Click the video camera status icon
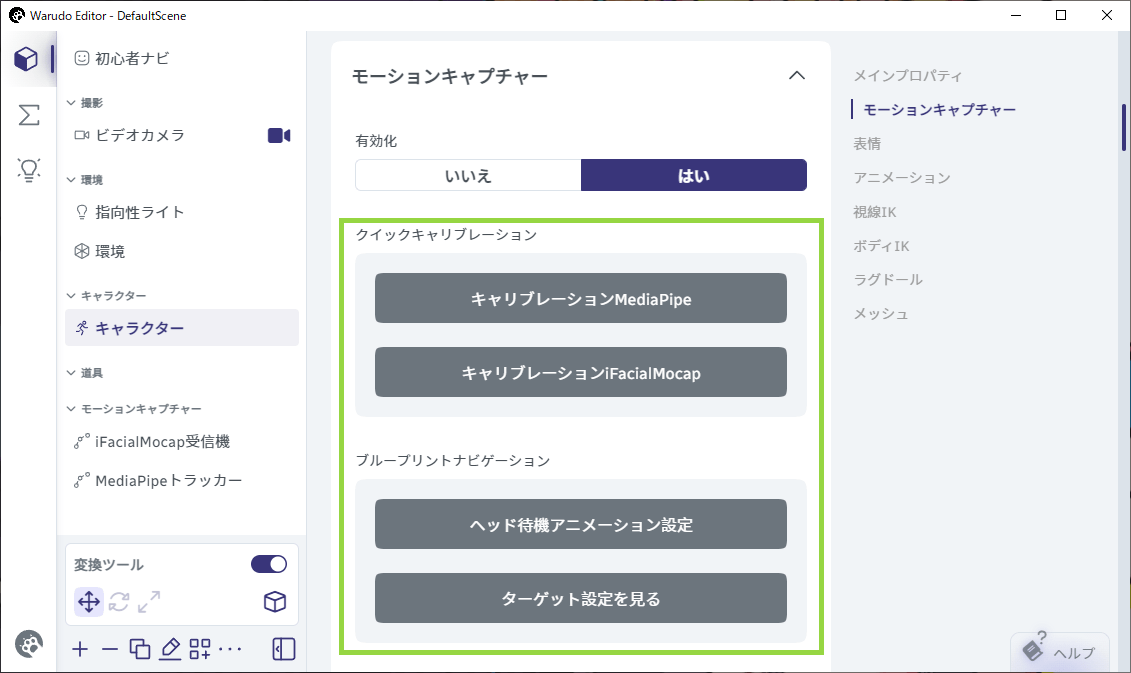The image size is (1131, 673). pyautogui.click(x=279, y=136)
